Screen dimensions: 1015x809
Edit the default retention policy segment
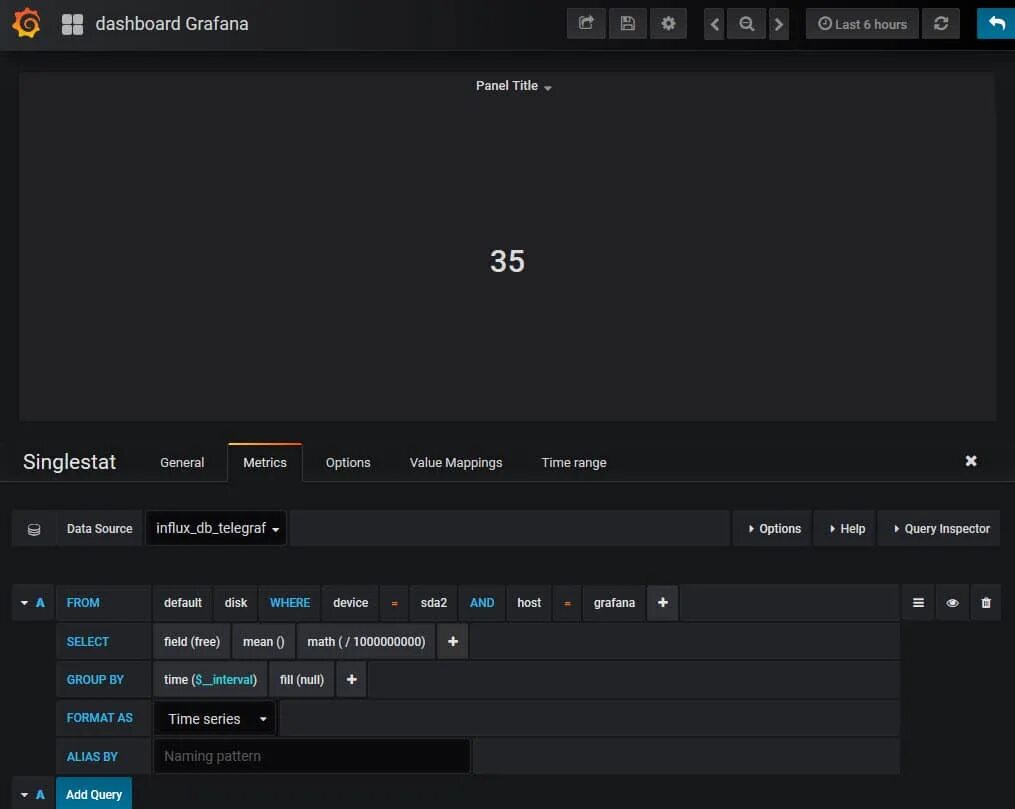183,603
